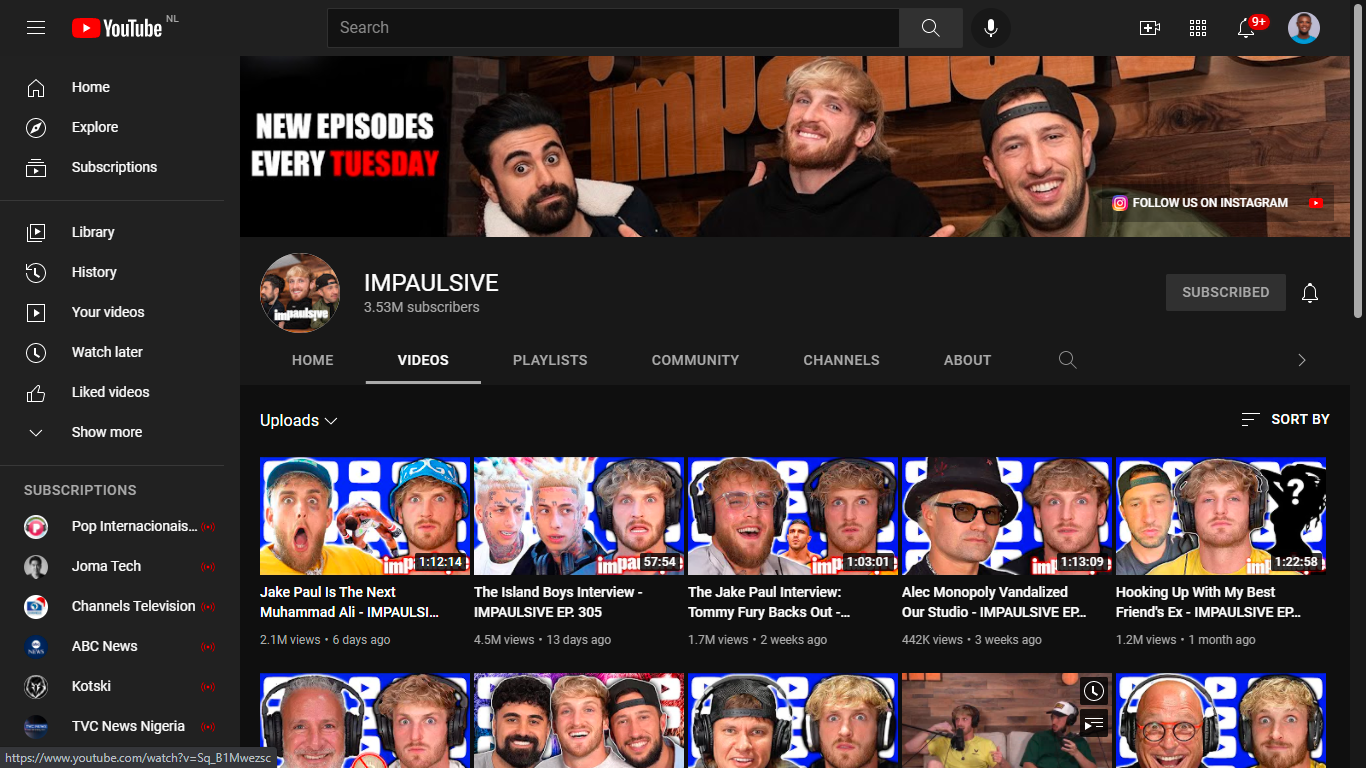The image size is (1366, 768).
Task: Open The Jake Paul Interview: Tommy Fury title
Action: click(769, 602)
